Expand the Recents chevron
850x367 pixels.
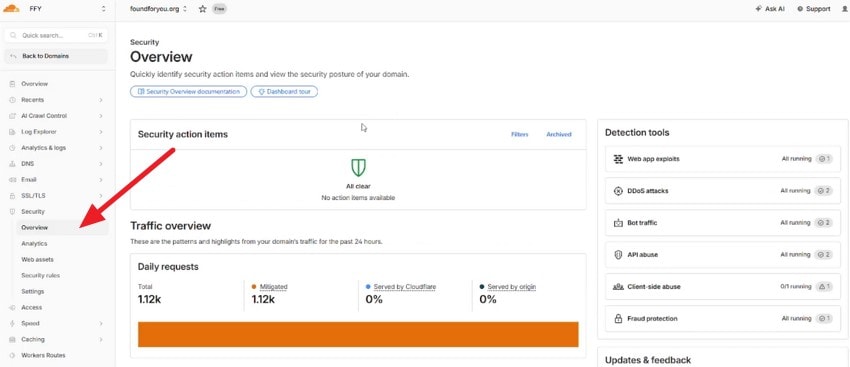(101, 100)
